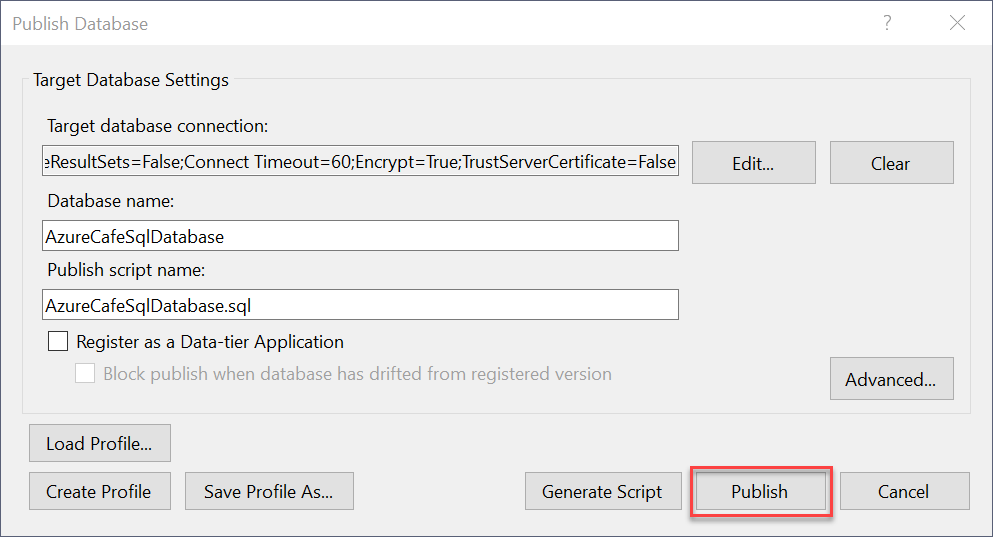Viewport: 993px width, 537px height.
Task: Close the Publish Database window
Action: point(958,23)
